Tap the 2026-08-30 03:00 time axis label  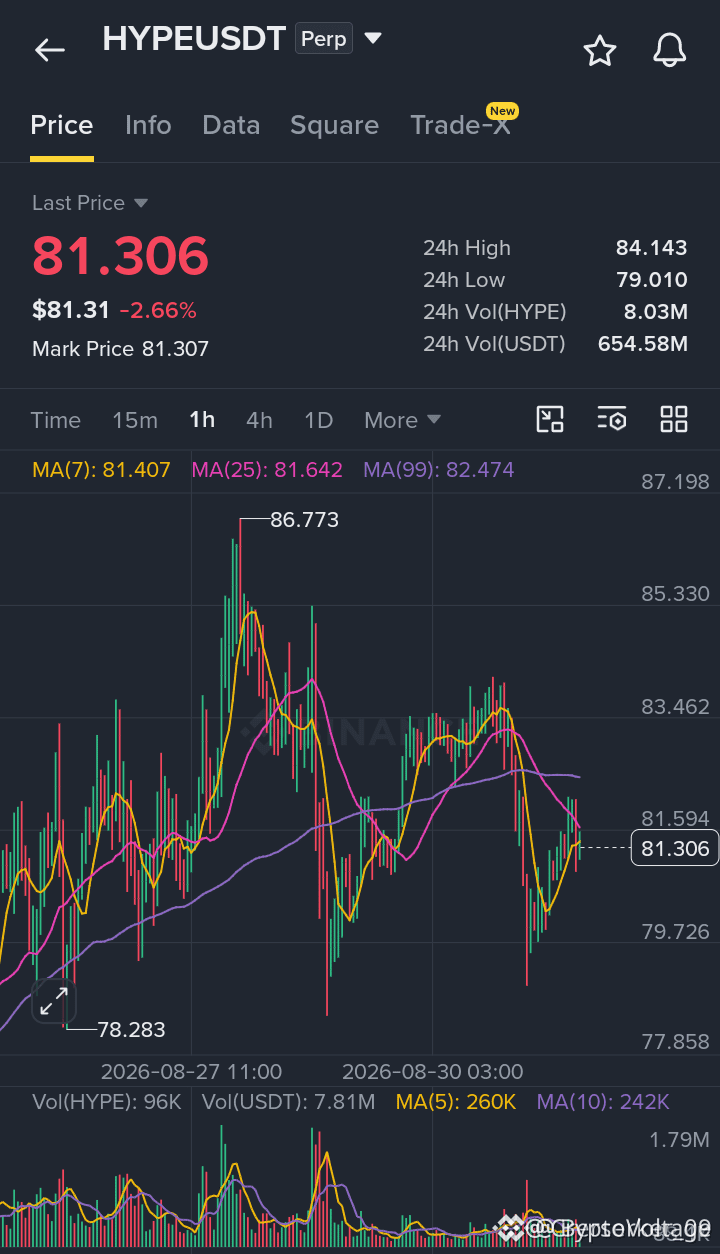[432, 1071]
